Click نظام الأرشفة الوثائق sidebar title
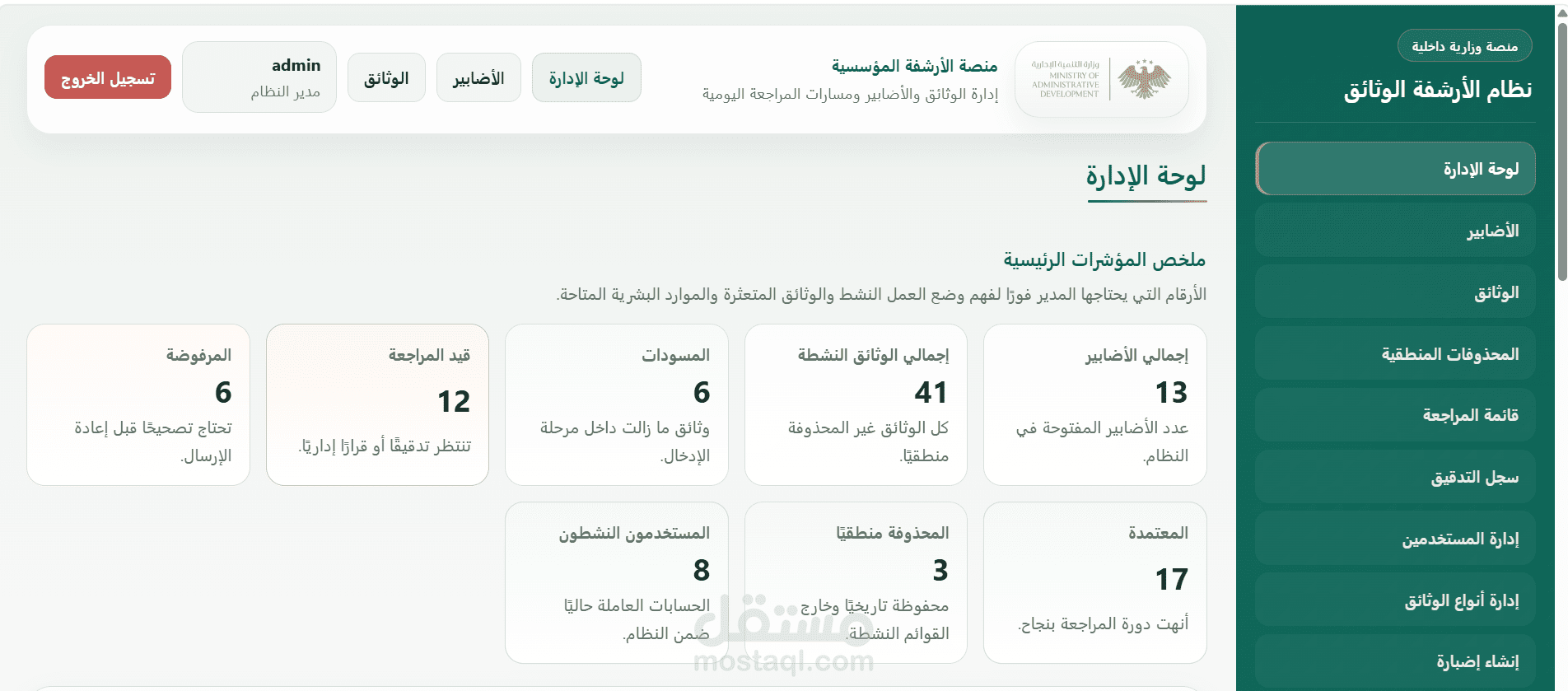This screenshot has height=691, width=1568. 1438,89
